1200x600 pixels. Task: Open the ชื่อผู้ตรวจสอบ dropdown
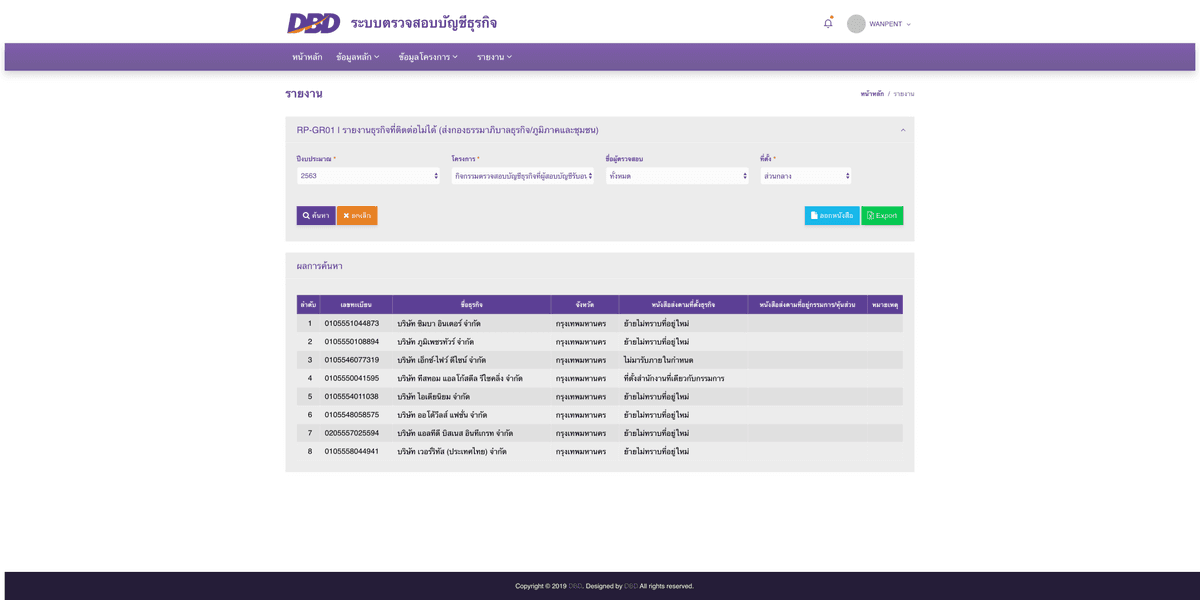(677, 176)
